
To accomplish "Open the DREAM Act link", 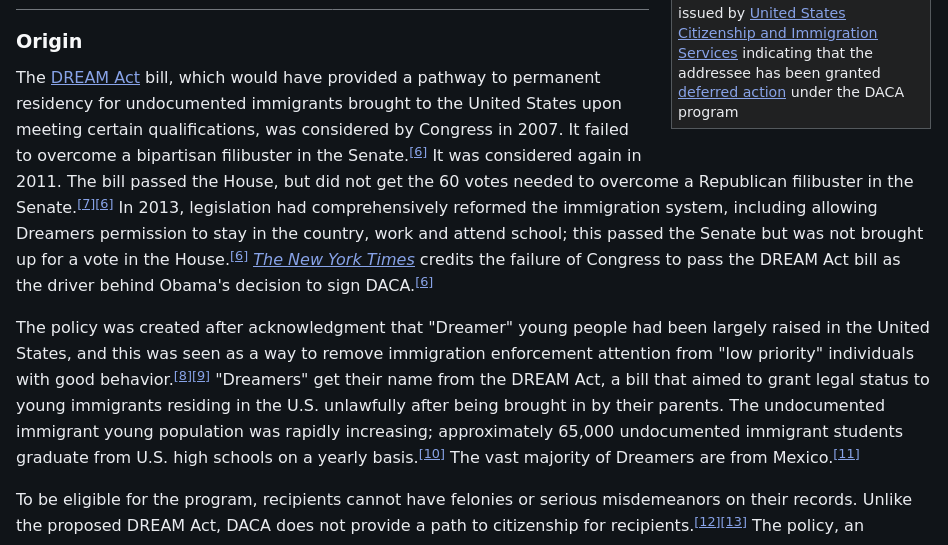I will 95,78.
